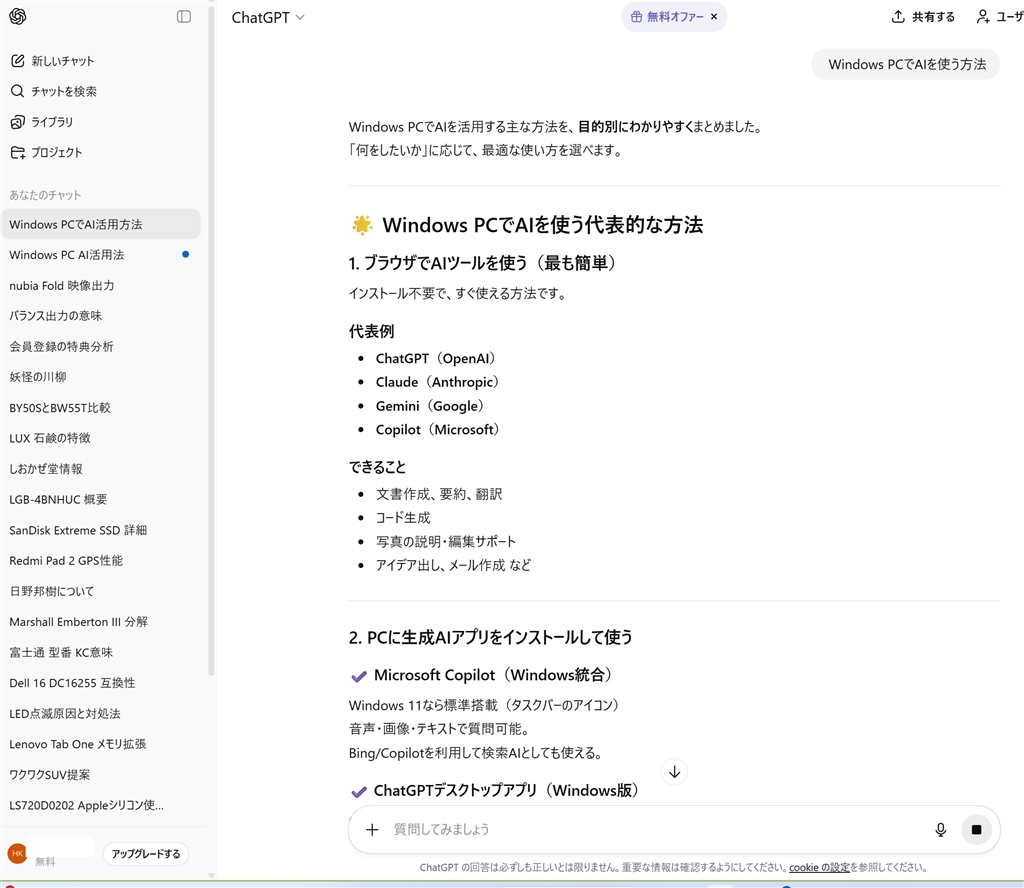Click heading 2. PCに生成AIアプリをインストールして使う

490,637
